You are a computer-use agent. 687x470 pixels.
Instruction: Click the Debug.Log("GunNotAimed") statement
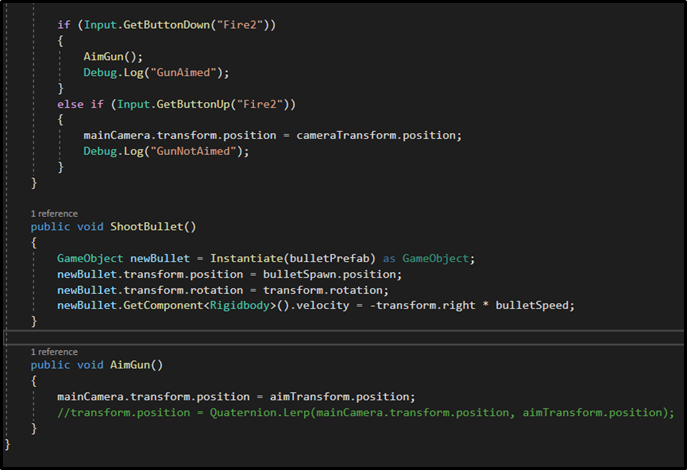[x=166, y=152]
